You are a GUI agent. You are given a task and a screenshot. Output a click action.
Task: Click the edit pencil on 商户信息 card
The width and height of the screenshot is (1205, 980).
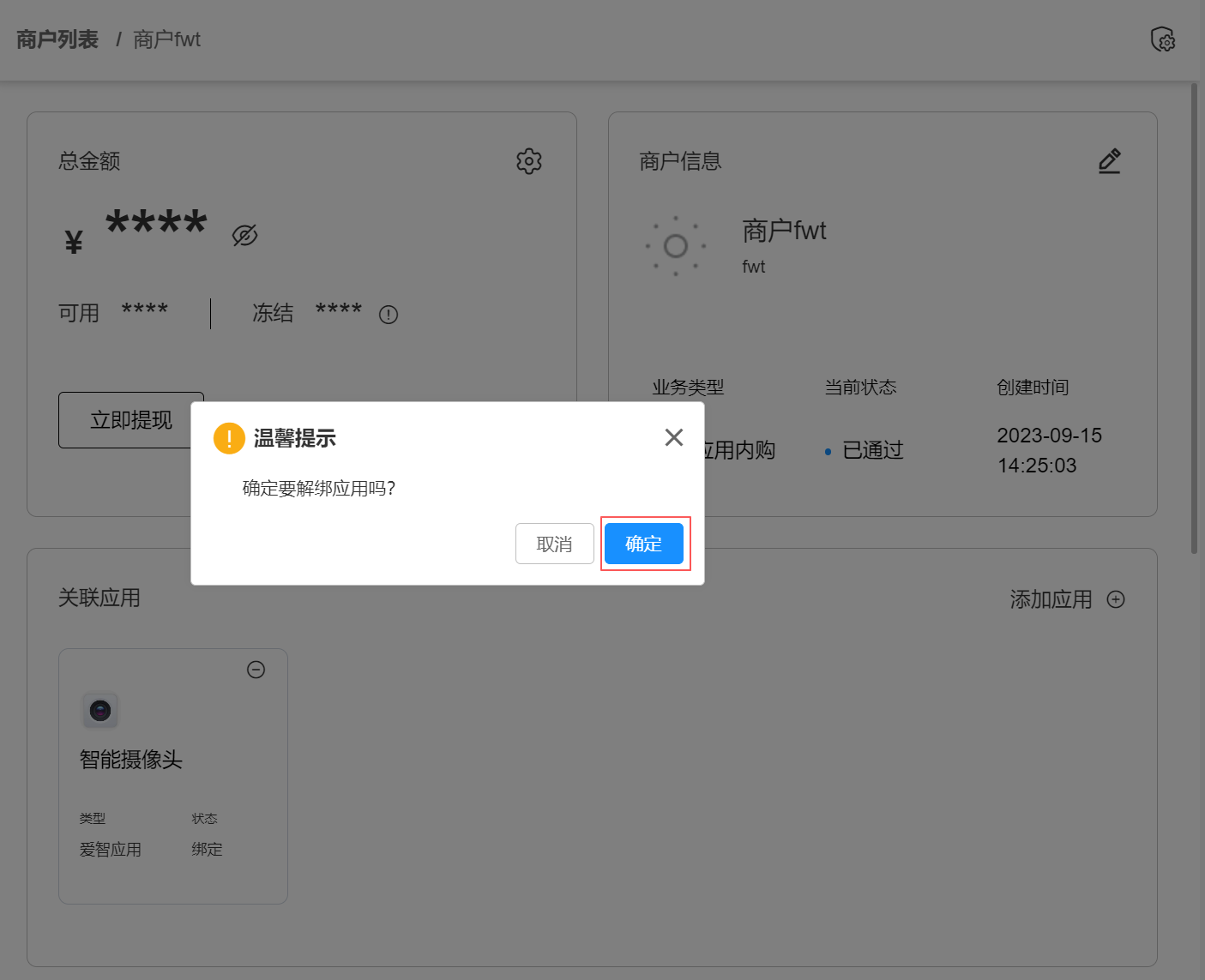click(1109, 160)
